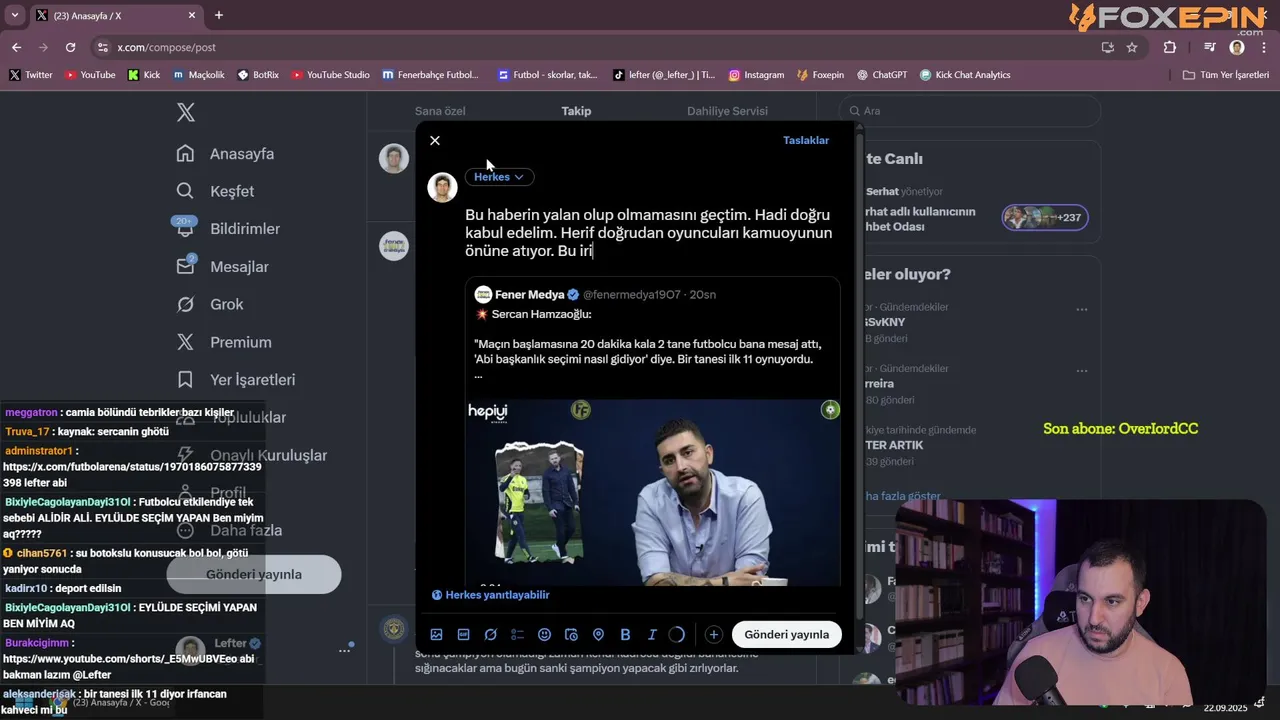This screenshot has width=1280, height=720.
Task: Publish with the composer Gönderi yayınla button
Action: (787, 634)
